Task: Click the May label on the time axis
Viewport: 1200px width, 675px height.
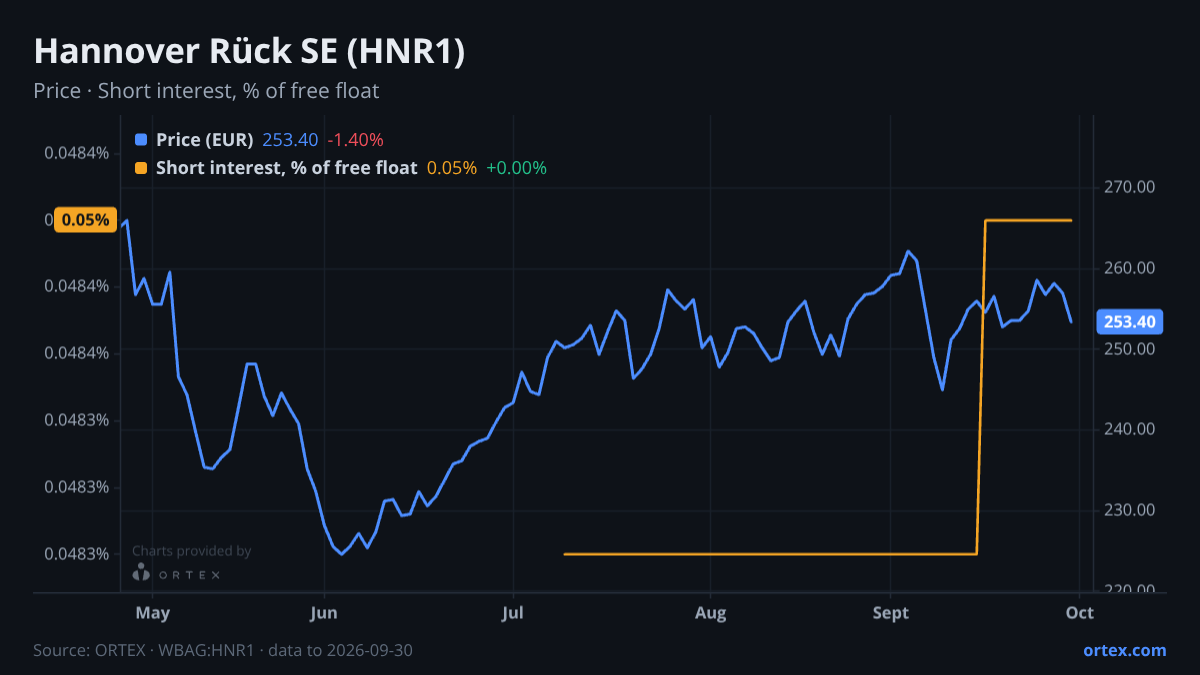Action: pos(152,613)
